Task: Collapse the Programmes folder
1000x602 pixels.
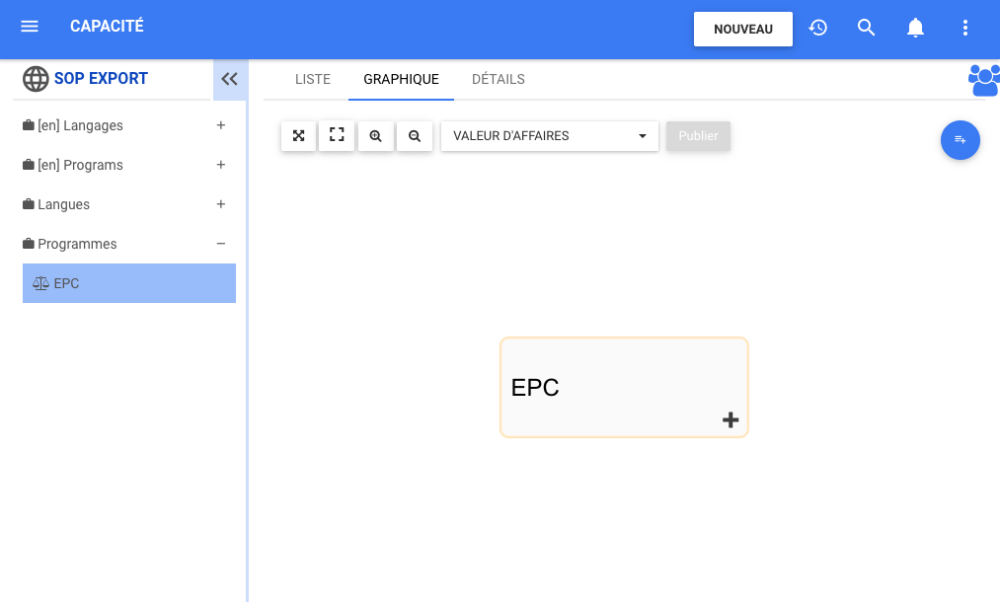Action: 221,244
